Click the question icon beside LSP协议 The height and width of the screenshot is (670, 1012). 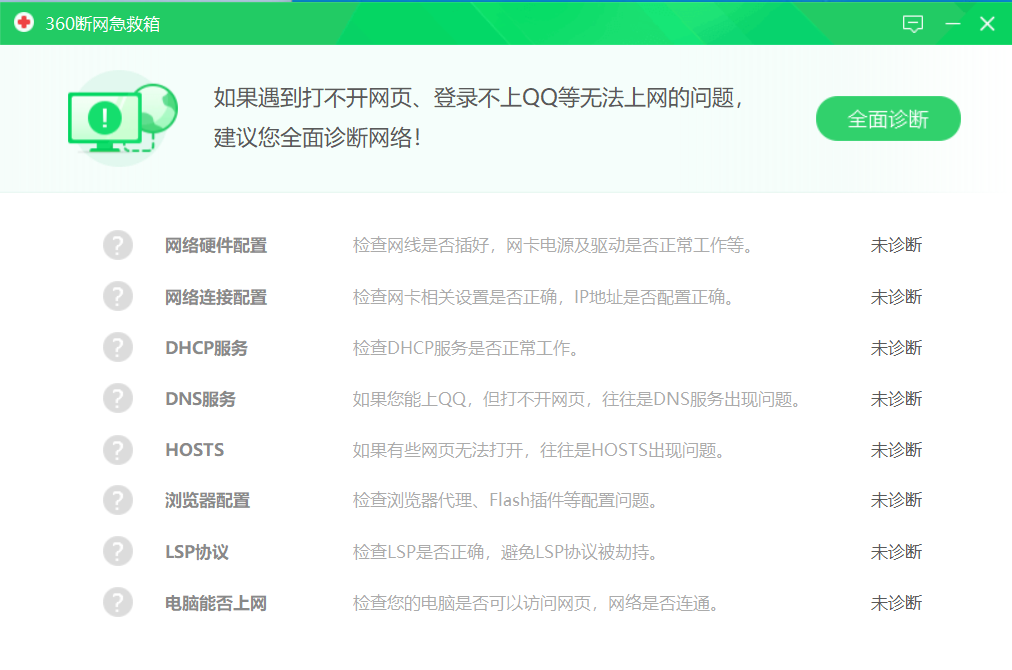coord(118,552)
